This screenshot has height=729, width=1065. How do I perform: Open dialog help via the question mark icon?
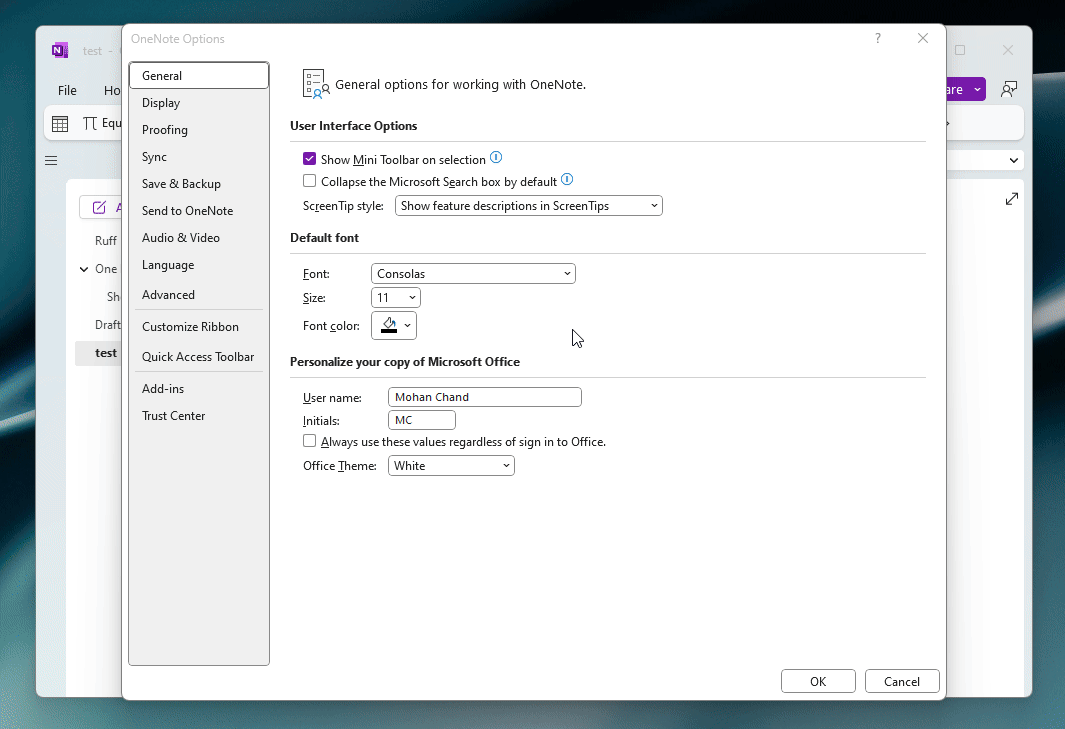[877, 38]
